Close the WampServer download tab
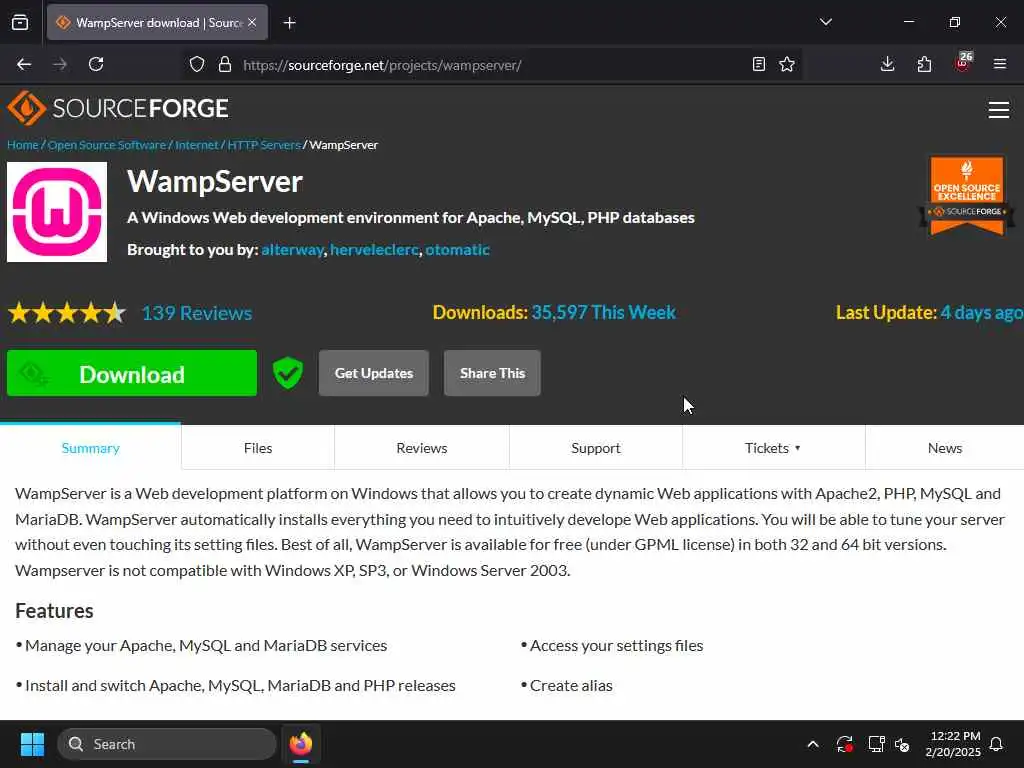This screenshot has height=768, width=1024. [x=252, y=22]
